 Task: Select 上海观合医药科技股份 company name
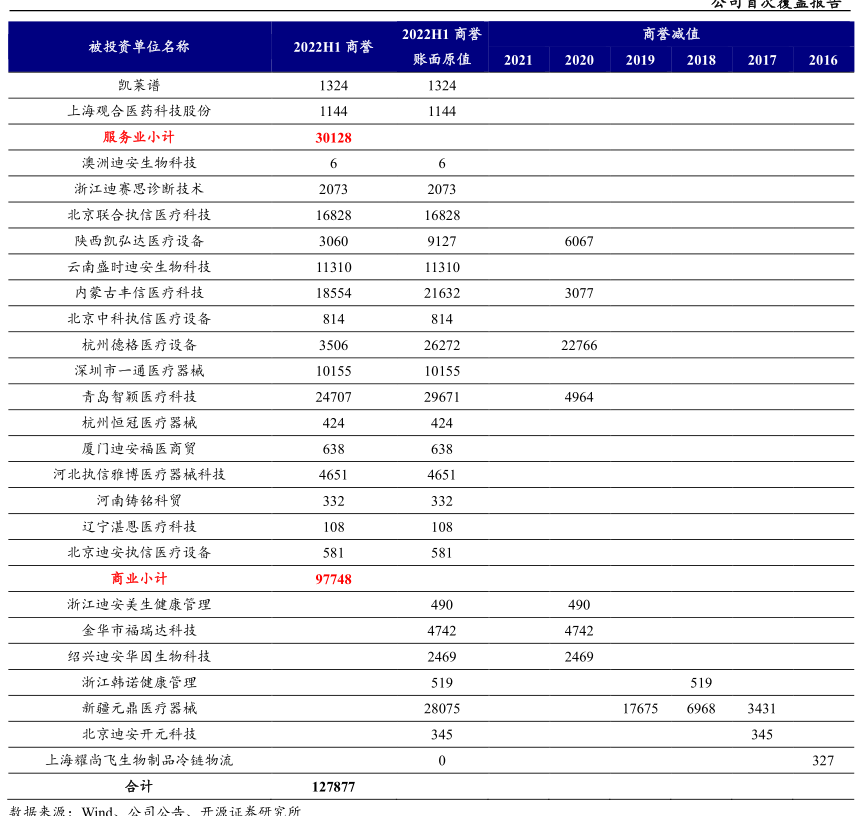(139, 111)
